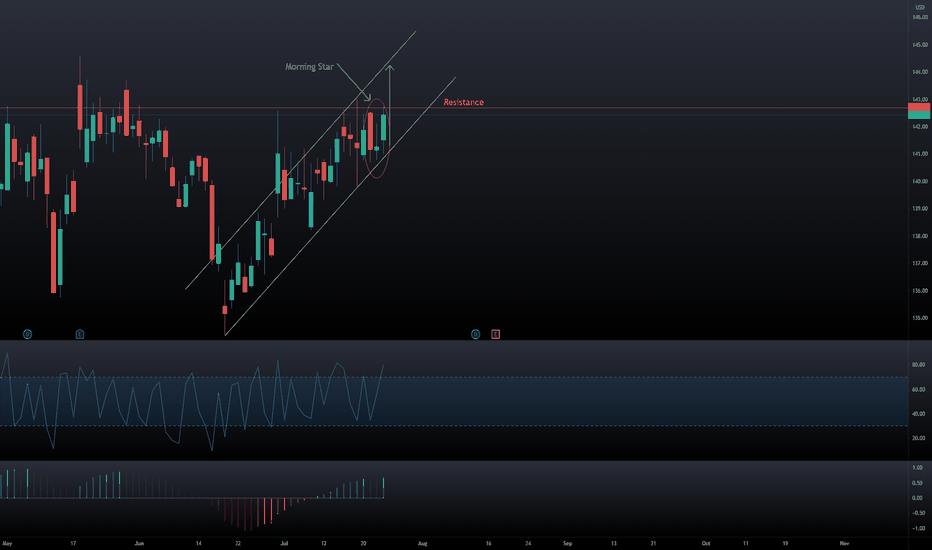Screen dimensions: 932x550
Task: Click the 141.00 price axis label
Action: (x=920, y=154)
